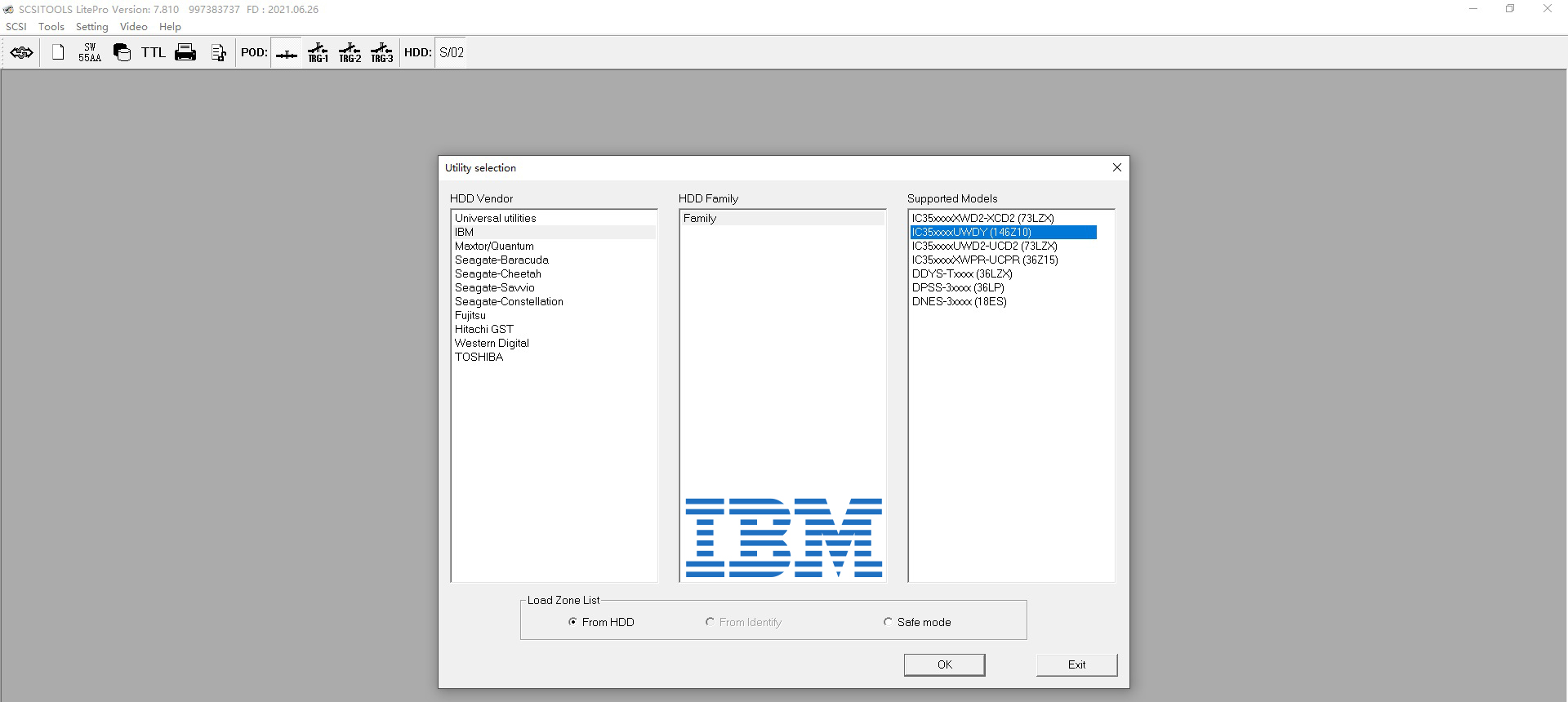Select Seagate-Baracuda vendor

click(x=554, y=260)
